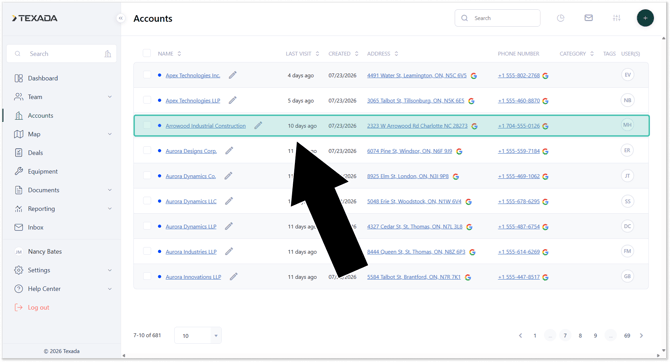This screenshot has width=670, height=362.
Task: Check the box for Apex Technologies Inc.
Action: pos(147,75)
